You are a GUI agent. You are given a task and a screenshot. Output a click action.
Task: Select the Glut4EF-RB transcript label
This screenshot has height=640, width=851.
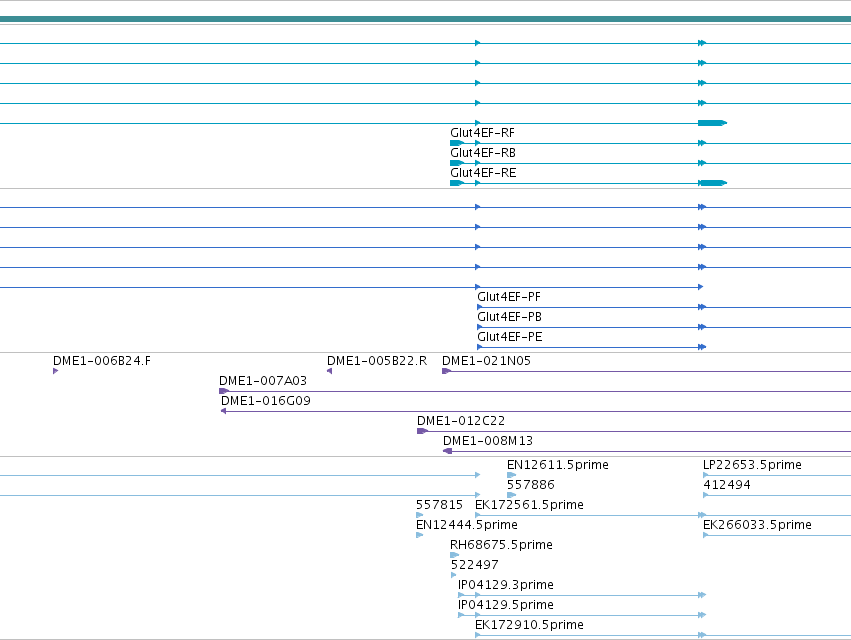pos(482,153)
